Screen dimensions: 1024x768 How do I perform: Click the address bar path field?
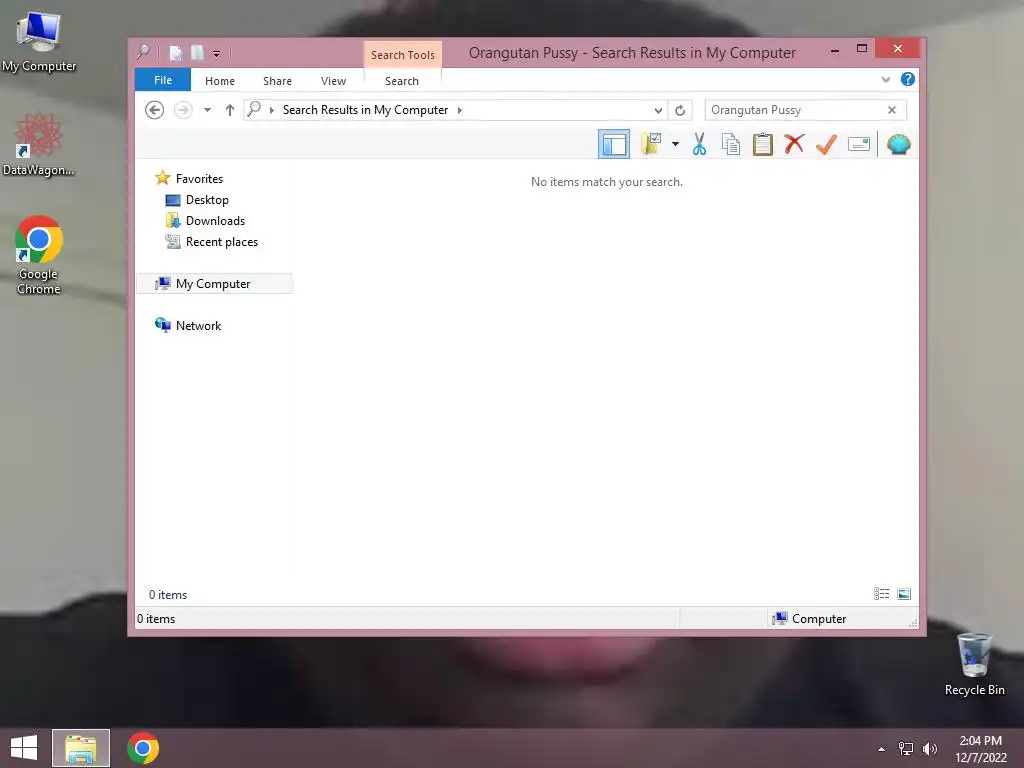tap(455, 110)
